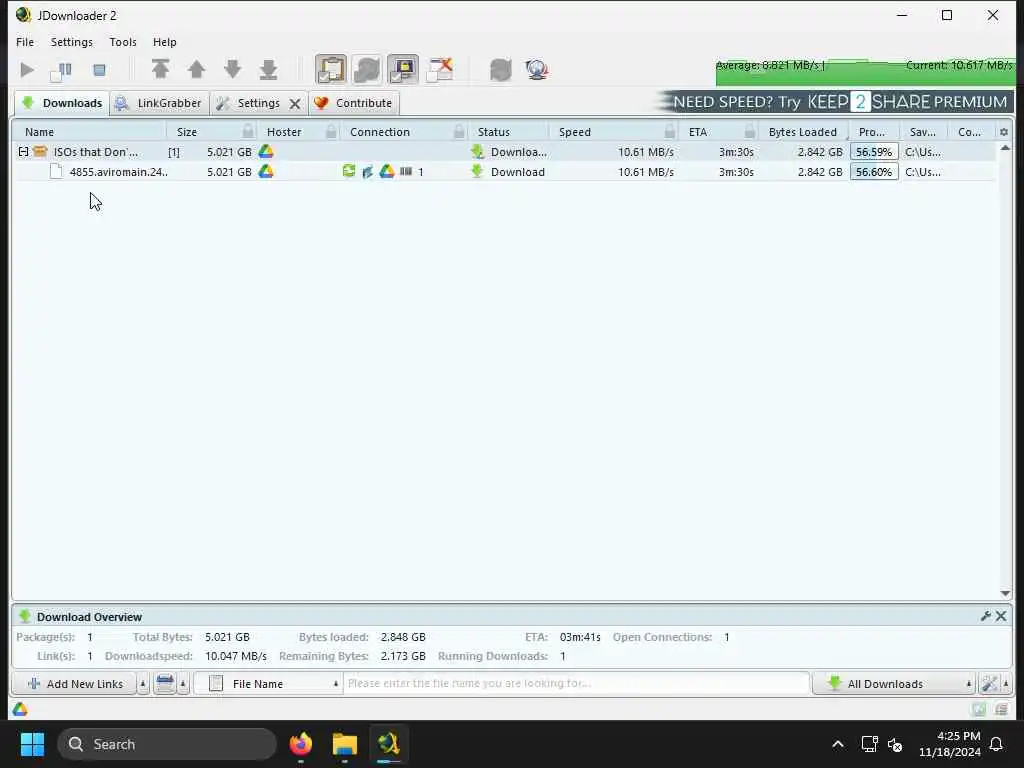Open the Add New Links dropdown arrow
The width and height of the screenshot is (1024, 768).
click(143, 684)
